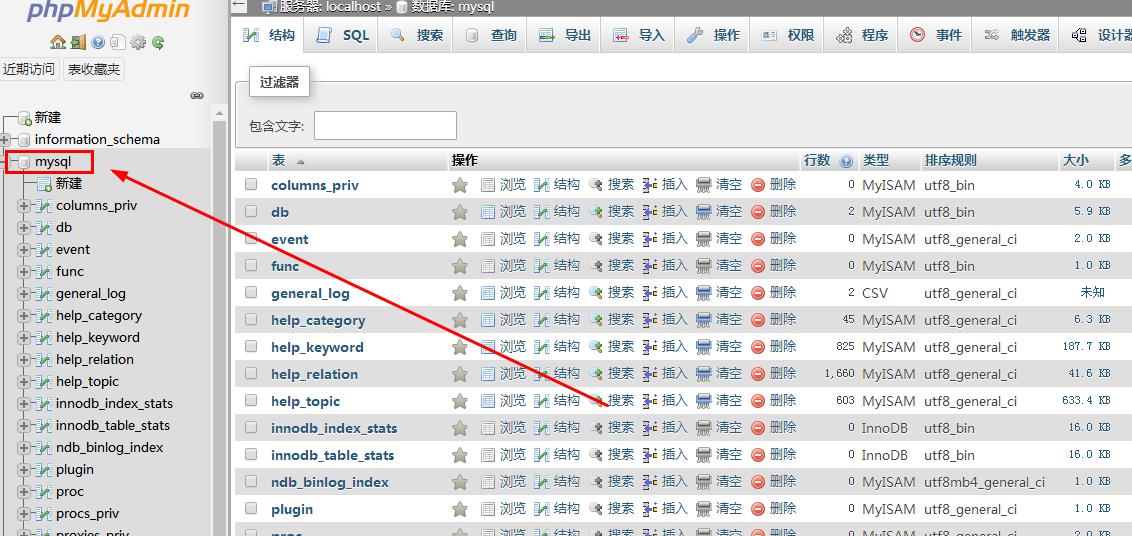Structure icon for db row
Image resolution: width=1132 pixels, height=536 pixels.
542,212
